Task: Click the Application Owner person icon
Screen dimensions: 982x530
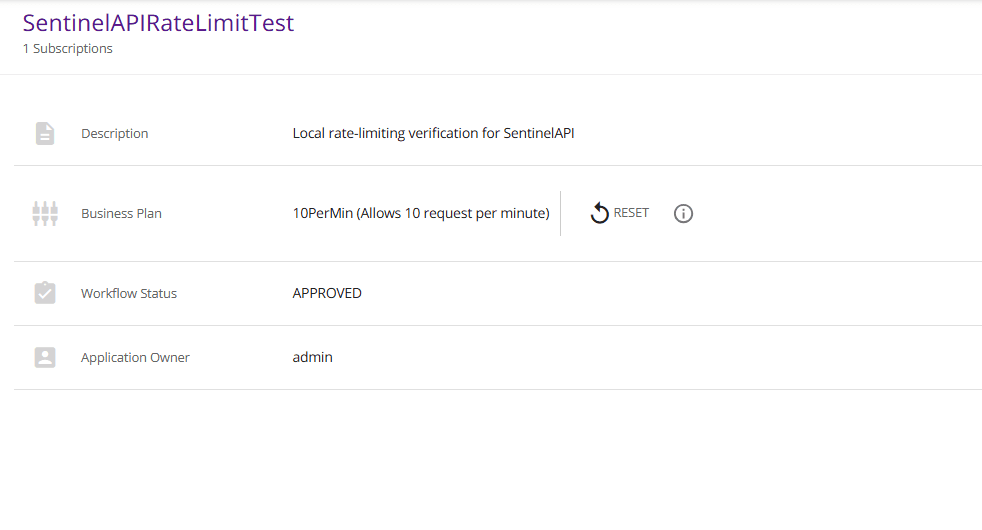Action: (x=45, y=357)
